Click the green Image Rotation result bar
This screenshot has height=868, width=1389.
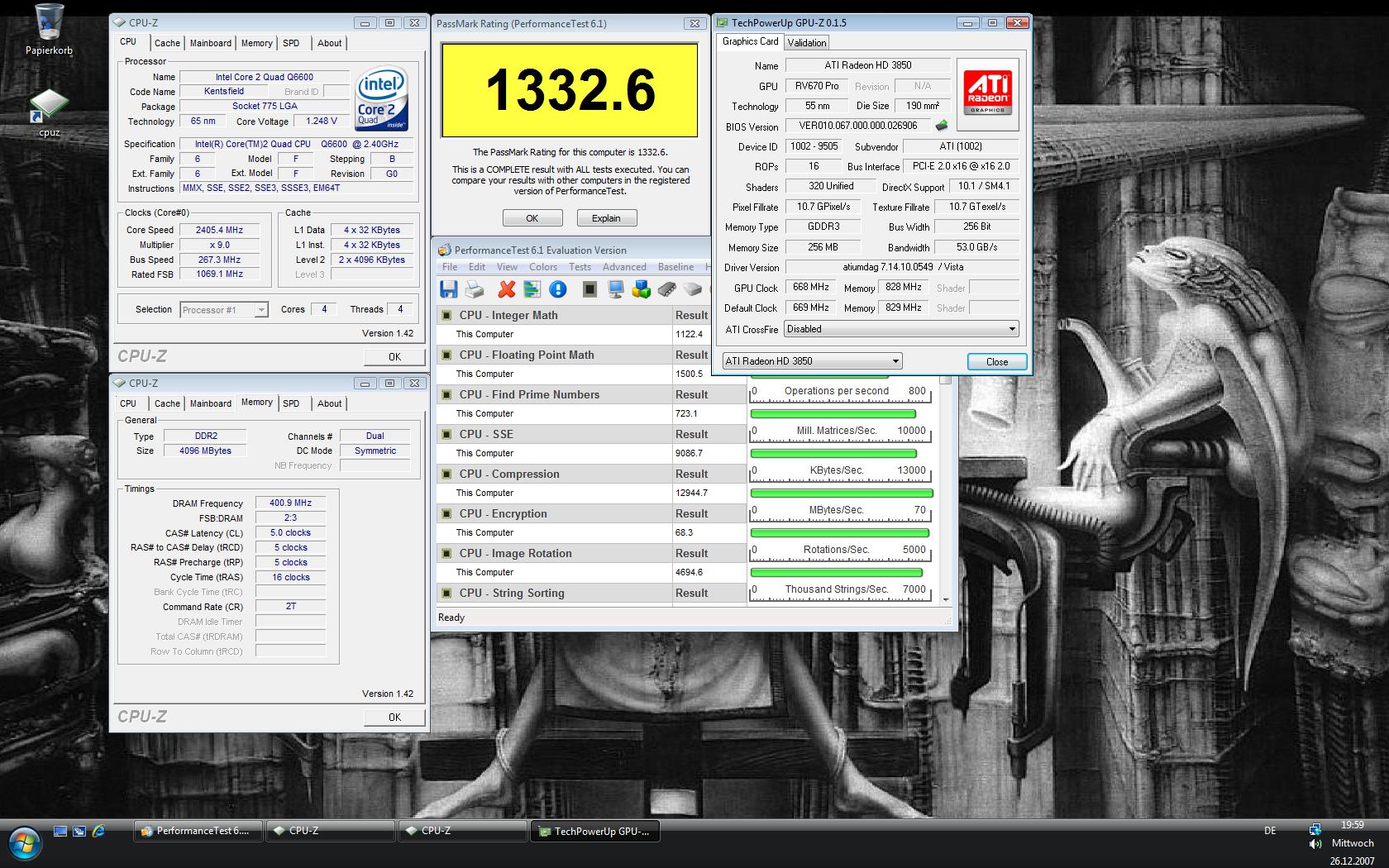pyautogui.click(x=837, y=572)
